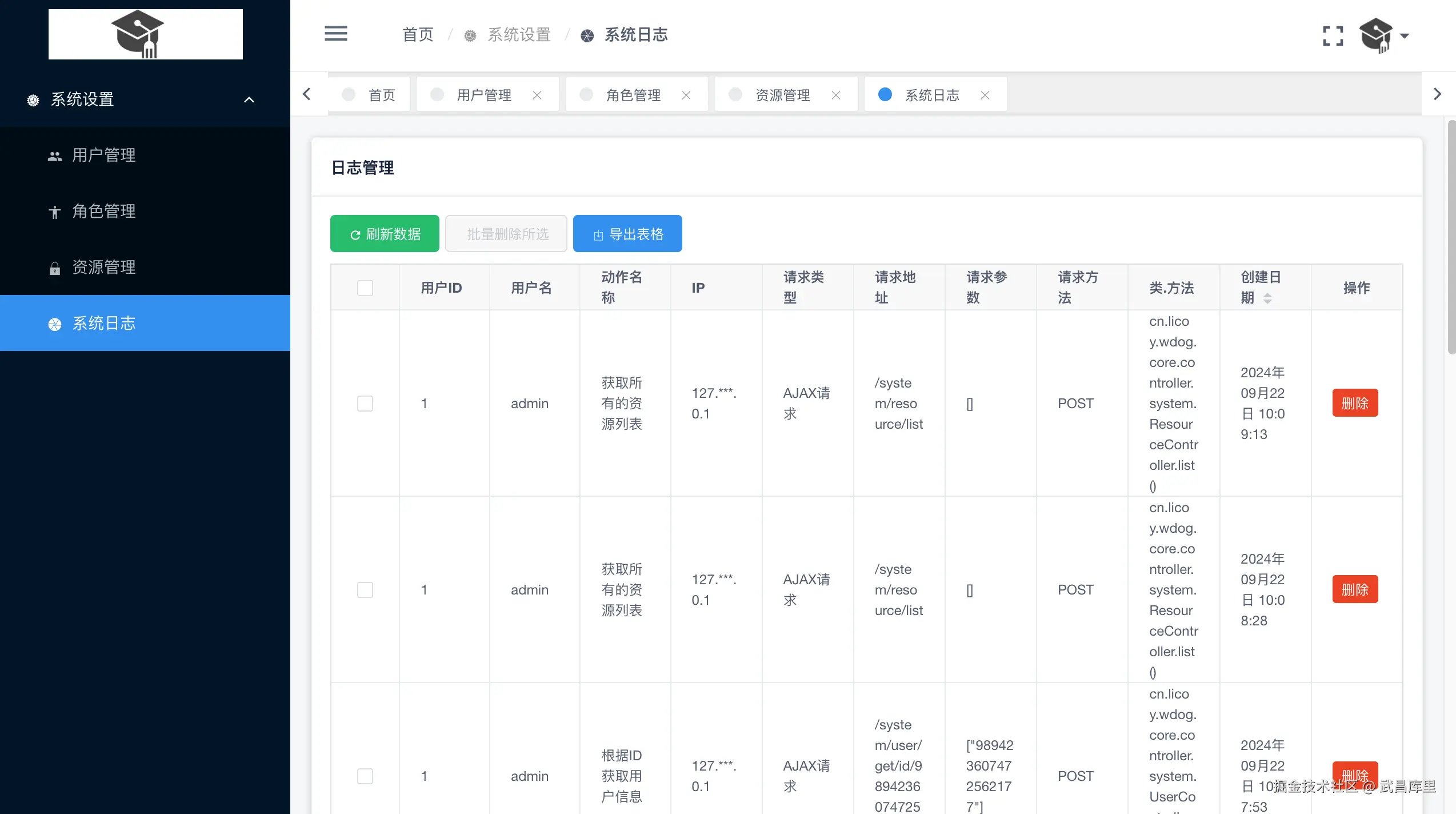1456x814 pixels.
Task: Close the 系统日志 tab
Action: (x=985, y=95)
